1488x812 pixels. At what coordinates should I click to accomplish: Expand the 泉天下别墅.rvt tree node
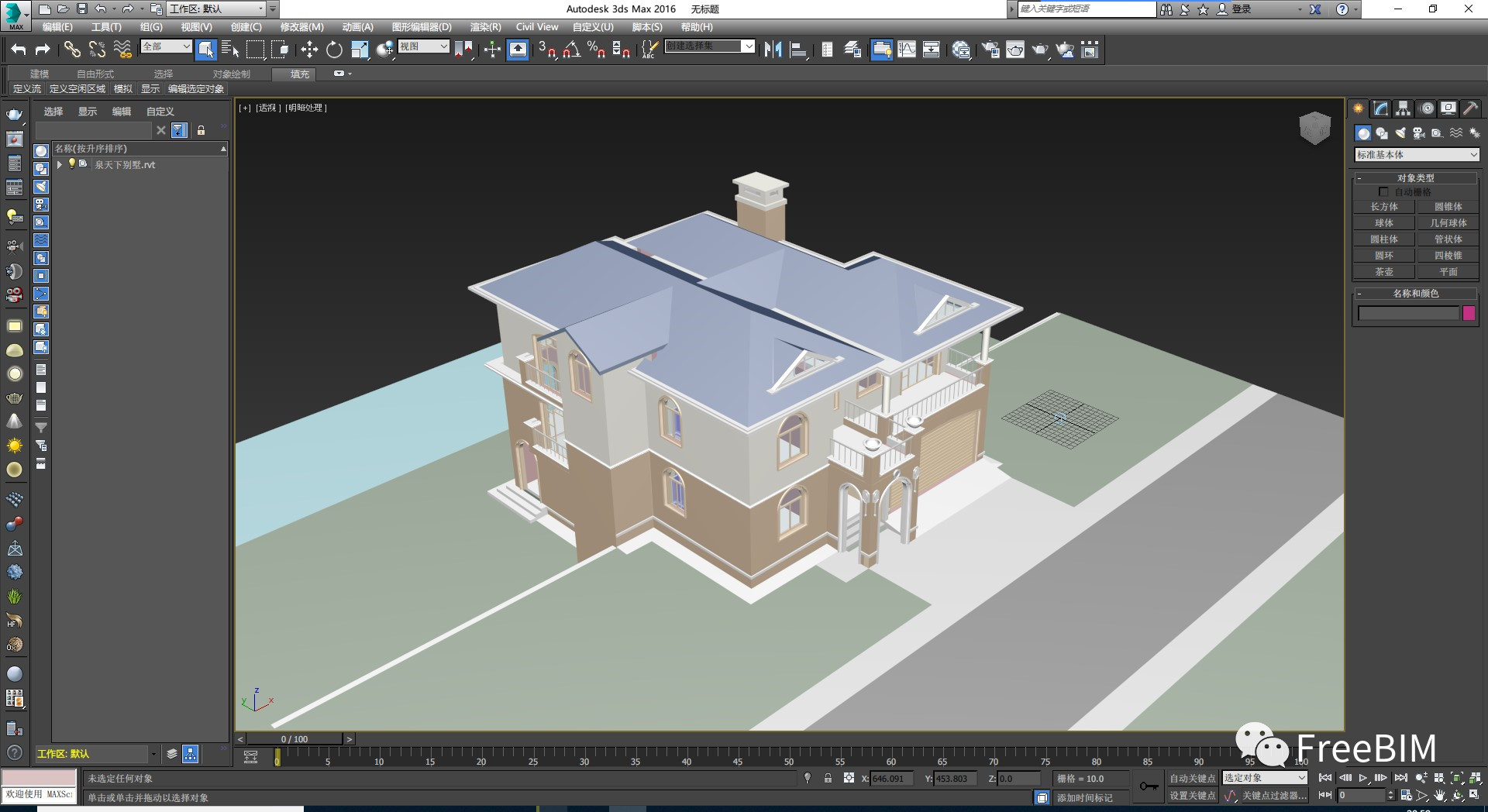pos(60,164)
